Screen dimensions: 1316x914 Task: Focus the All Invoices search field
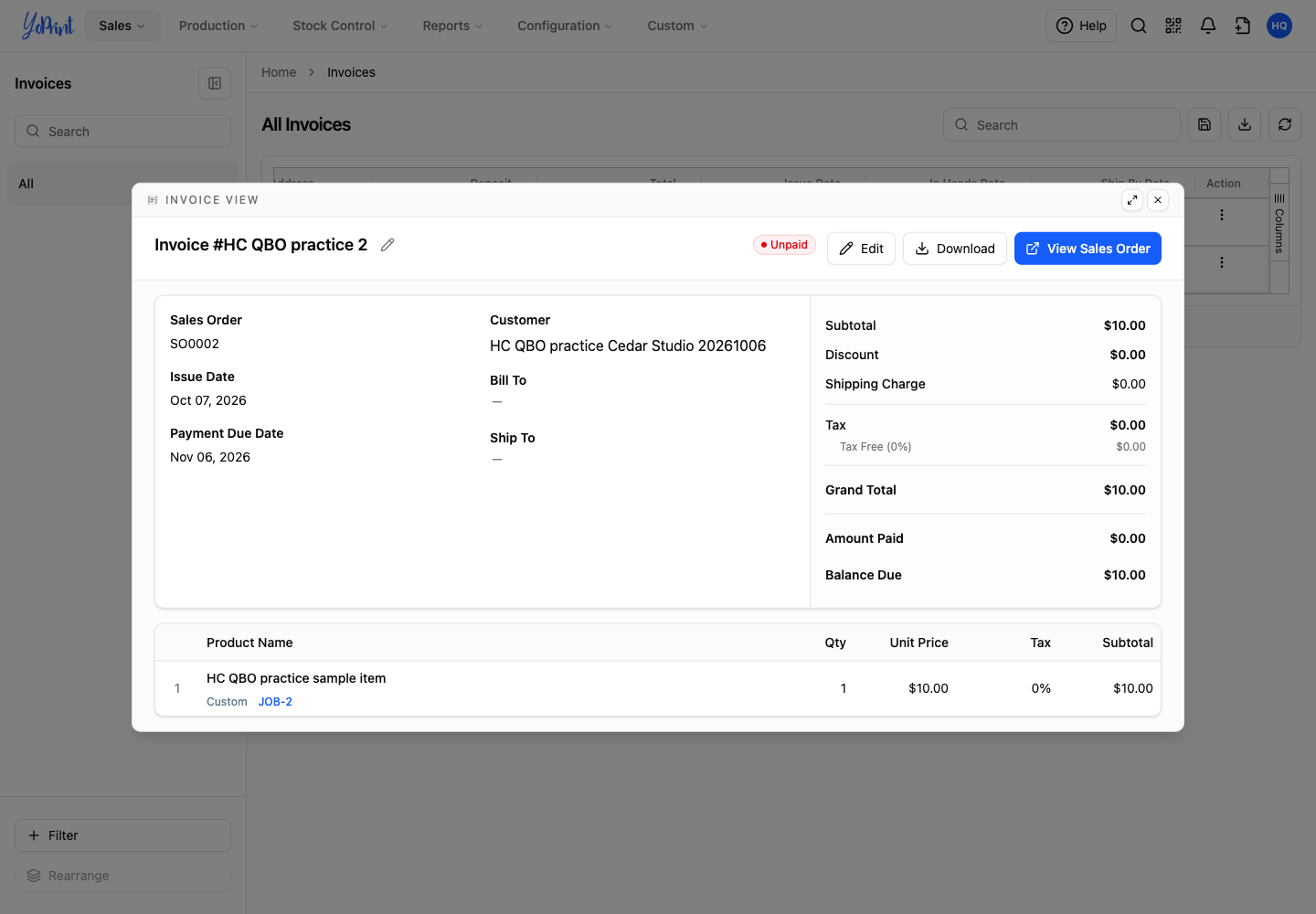(x=1062, y=124)
